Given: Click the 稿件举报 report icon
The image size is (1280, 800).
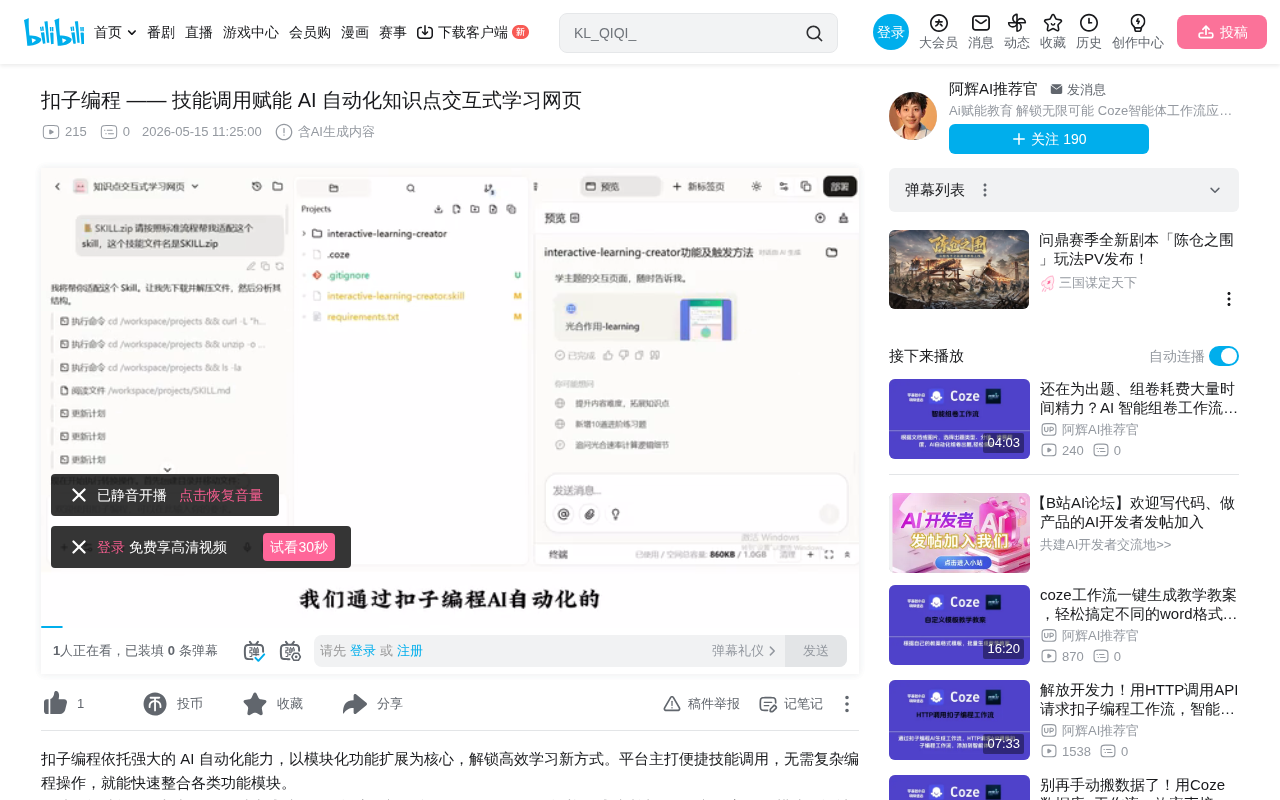Looking at the screenshot, I should pyautogui.click(x=672, y=704).
